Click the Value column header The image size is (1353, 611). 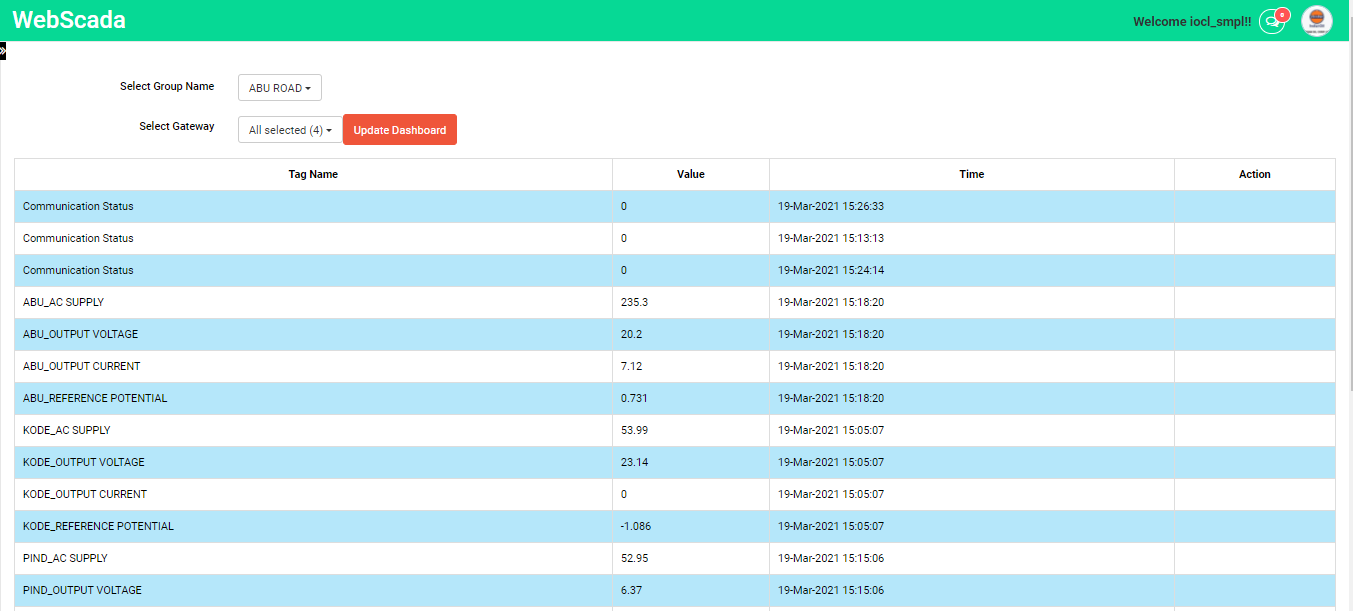[x=690, y=174]
